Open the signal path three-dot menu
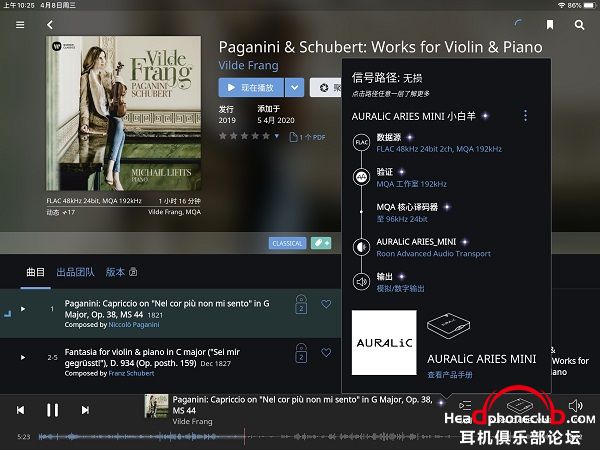This screenshot has height=450, width=600. pos(525,116)
